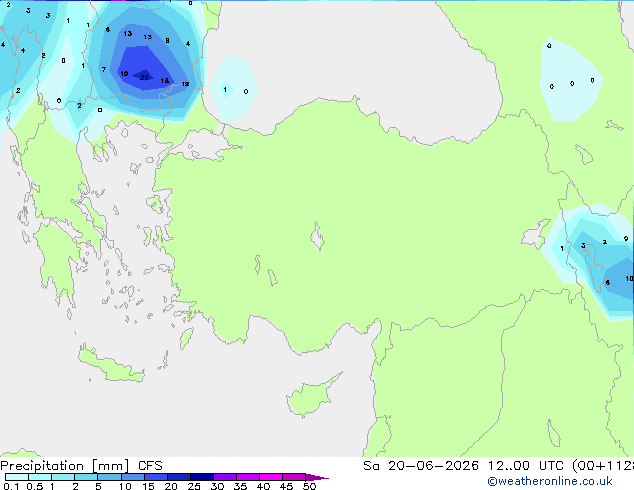Image resolution: width=634 pixels, height=490 pixels.
Task: Click the legend scale label "10"
Action: click(x=125, y=486)
